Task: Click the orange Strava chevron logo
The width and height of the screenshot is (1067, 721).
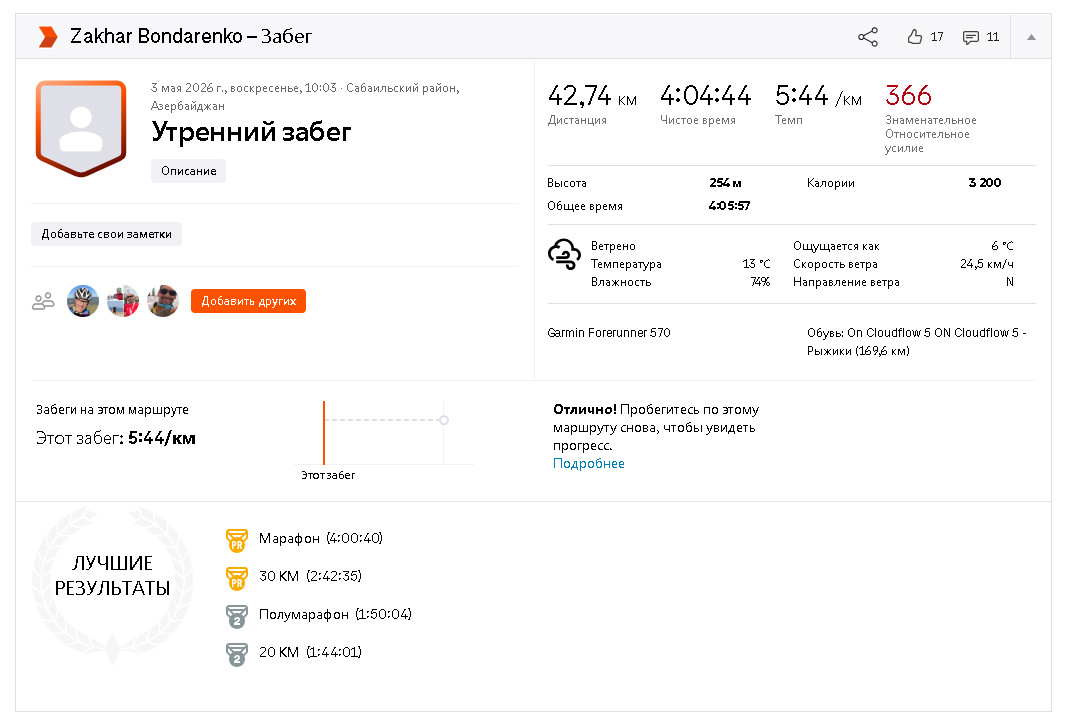Action: [x=47, y=37]
